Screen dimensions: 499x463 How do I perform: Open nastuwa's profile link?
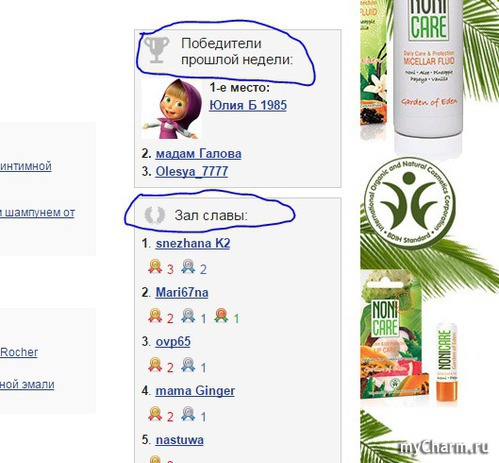pos(180,440)
